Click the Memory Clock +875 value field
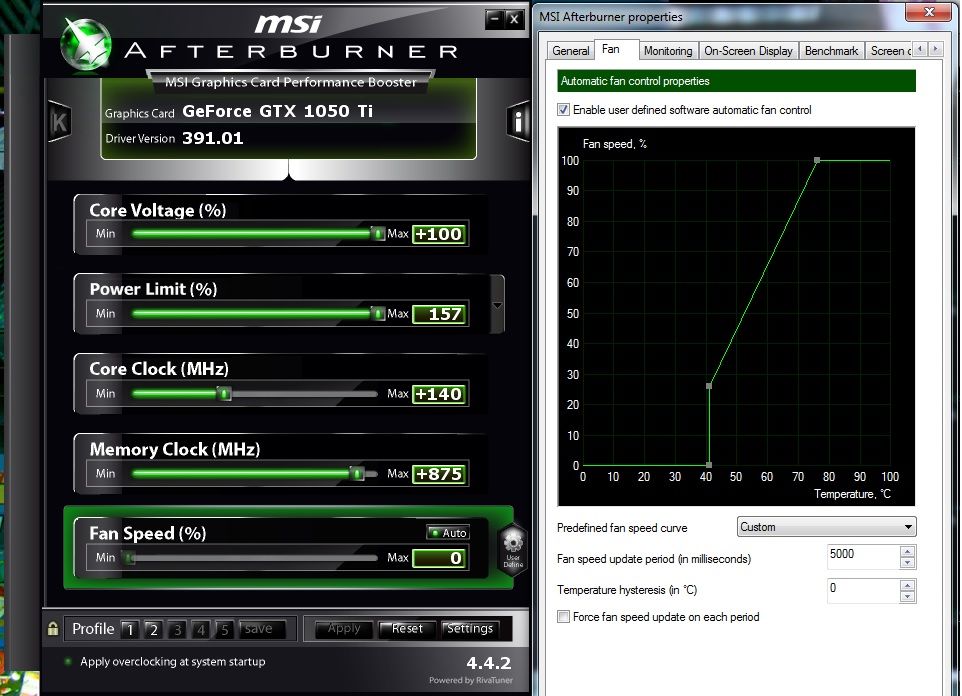 (439, 473)
